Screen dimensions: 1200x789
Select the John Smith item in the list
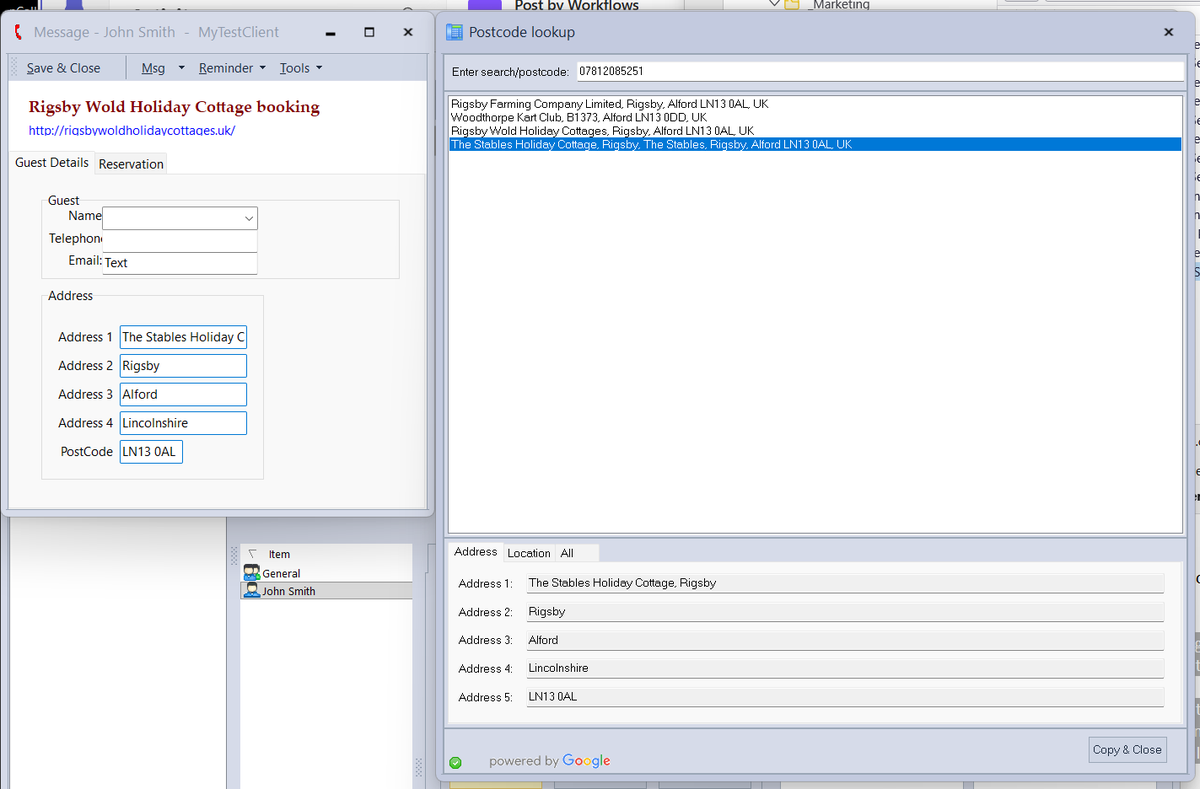pyautogui.click(x=326, y=591)
